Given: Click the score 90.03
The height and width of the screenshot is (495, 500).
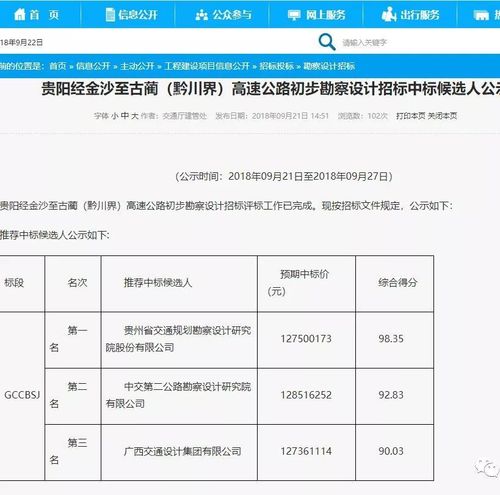Looking at the screenshot, I should tap(391, 451).
